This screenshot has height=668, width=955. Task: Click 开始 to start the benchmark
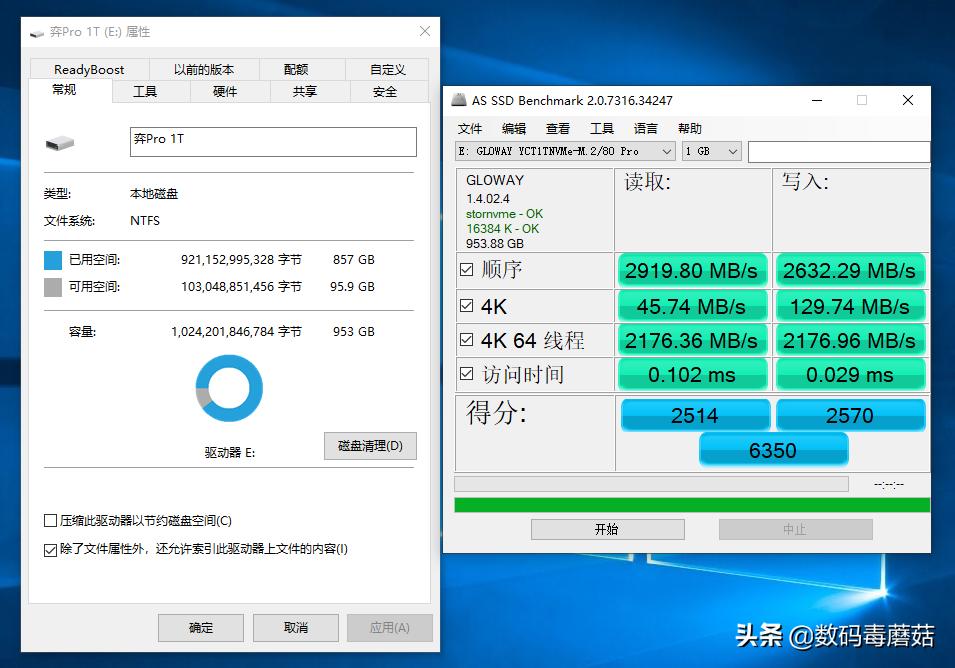pos(608,528)
